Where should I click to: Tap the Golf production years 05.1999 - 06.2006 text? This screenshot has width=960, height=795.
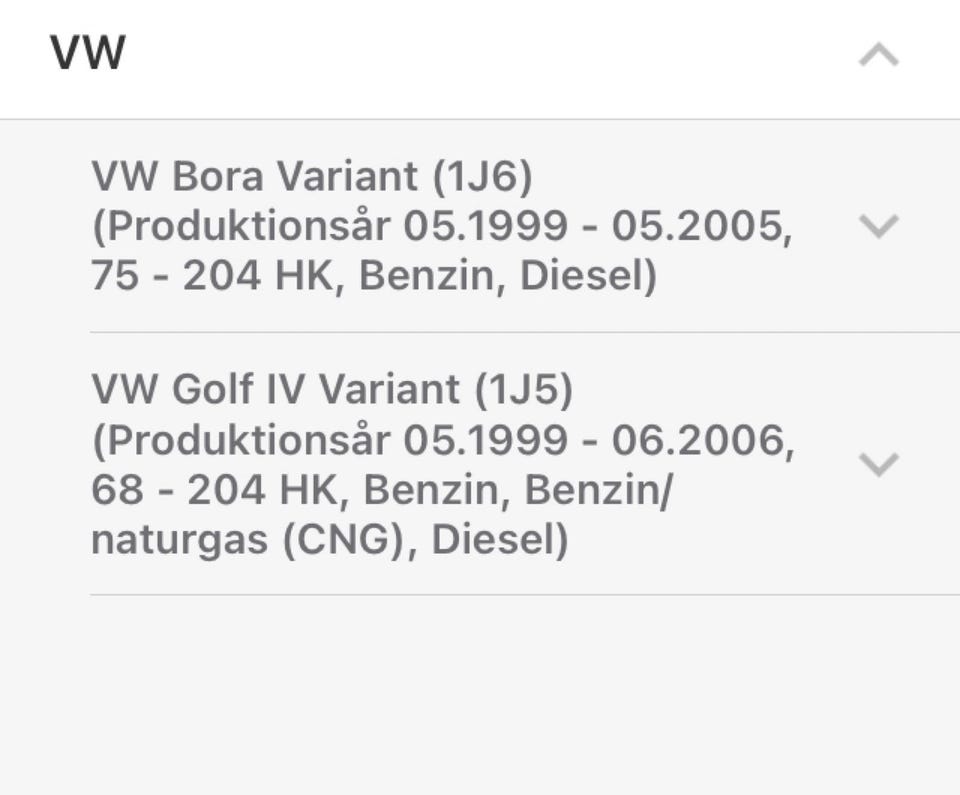point(598,440)
